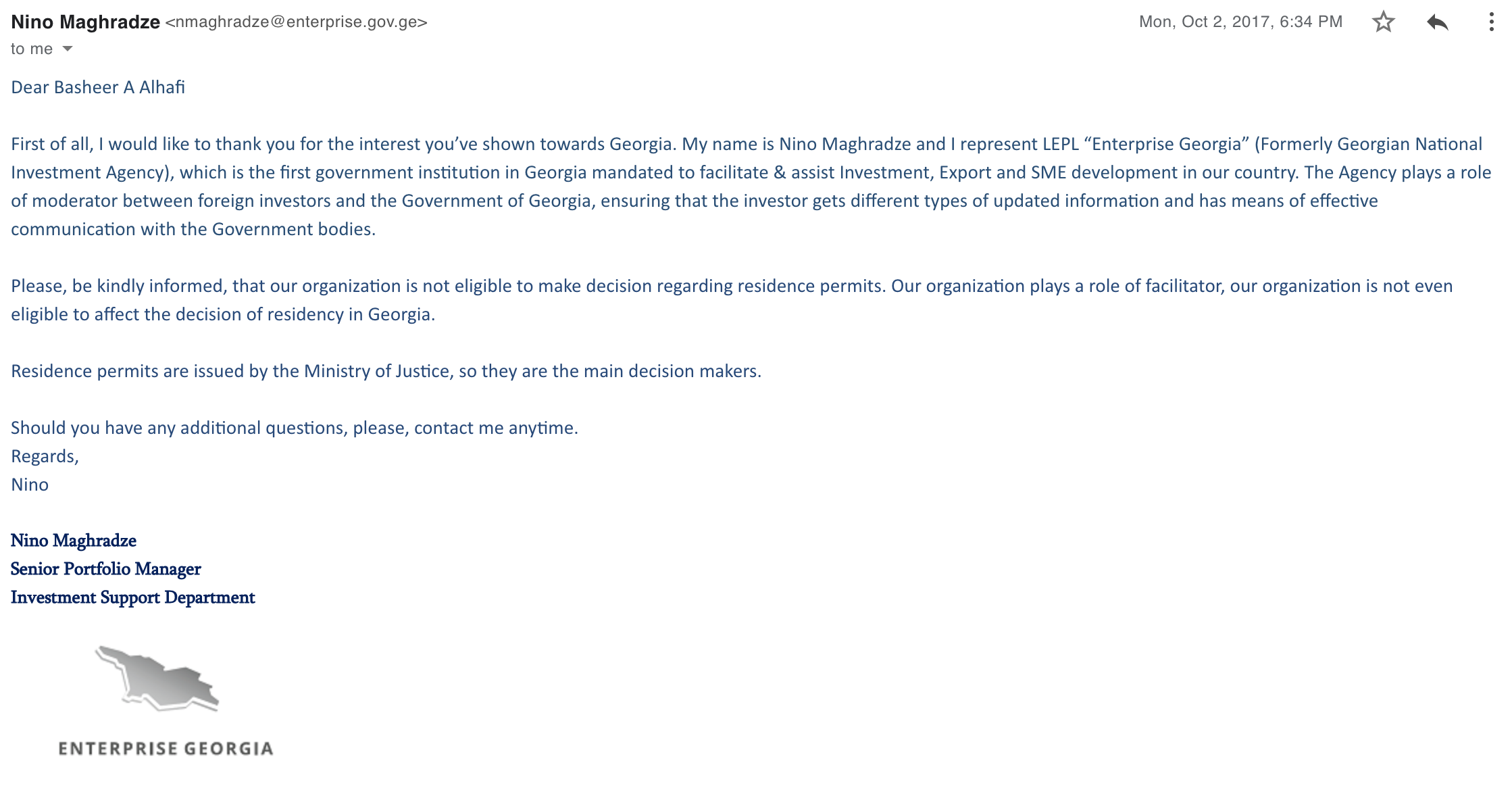Image resolution: width=1512 pixels, height=788 pixels.
Task: Star this email from Nino Maghradze
Action: (1383, 22)
